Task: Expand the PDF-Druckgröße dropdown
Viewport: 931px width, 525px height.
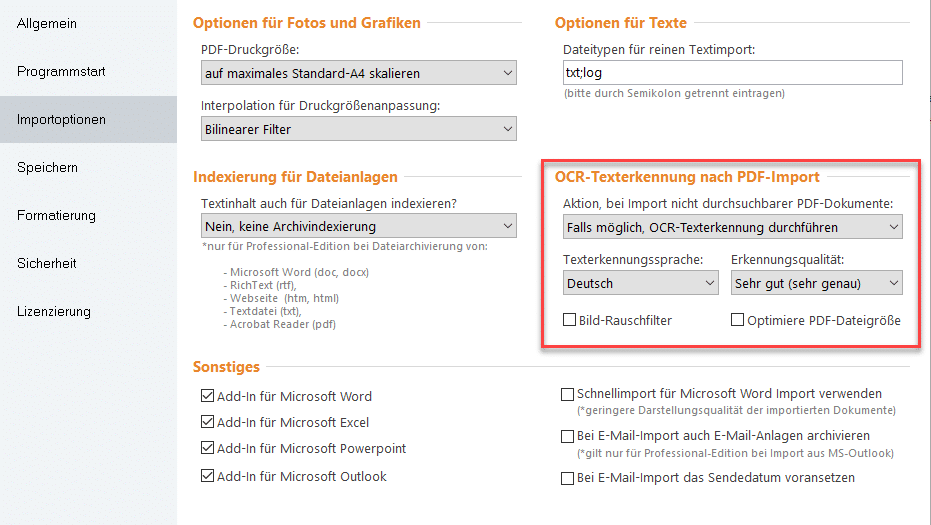Action: click(358, 73)
